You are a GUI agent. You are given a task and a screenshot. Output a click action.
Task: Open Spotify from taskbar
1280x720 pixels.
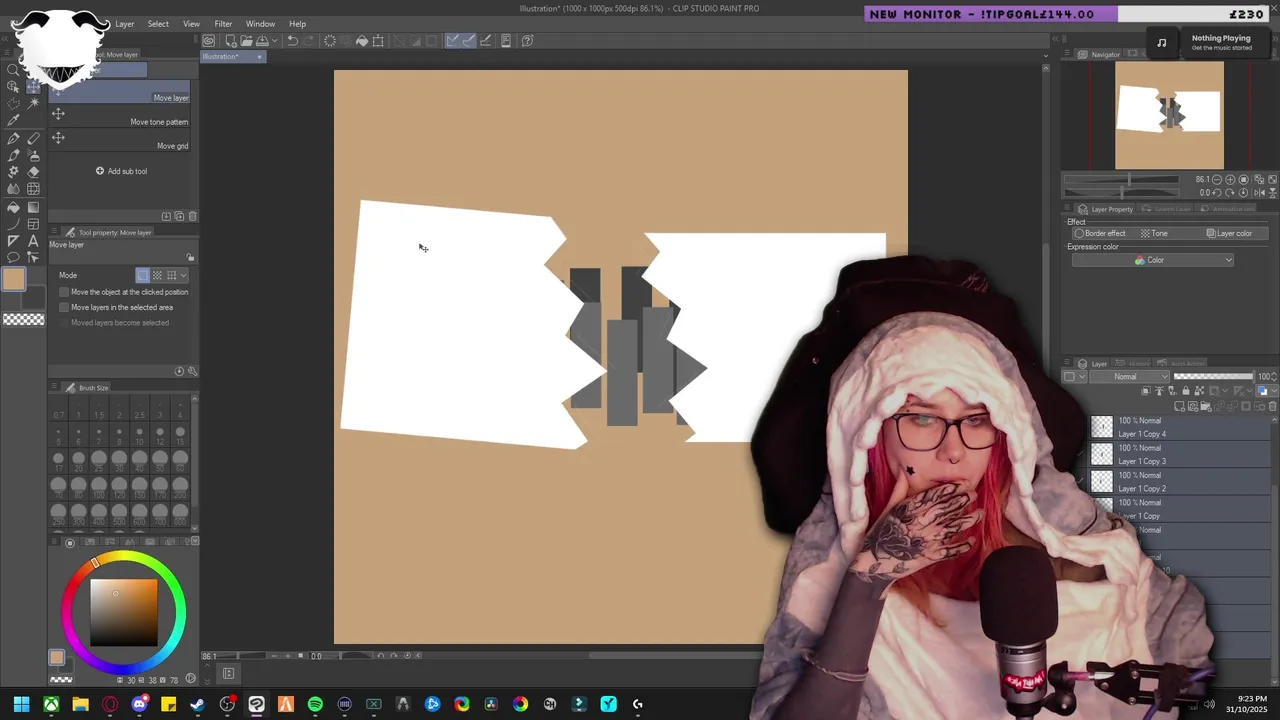[x=315, y=704]
